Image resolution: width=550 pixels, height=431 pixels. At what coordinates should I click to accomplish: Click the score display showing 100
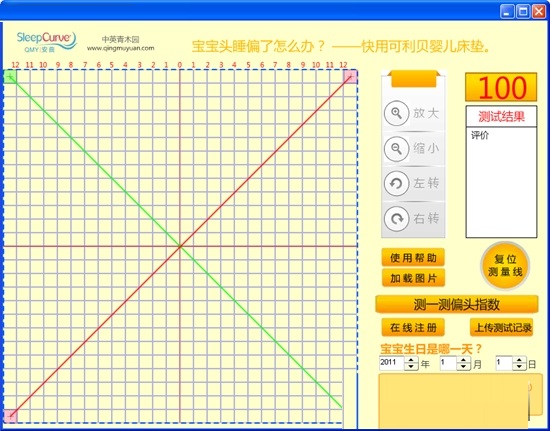(501, 87)
